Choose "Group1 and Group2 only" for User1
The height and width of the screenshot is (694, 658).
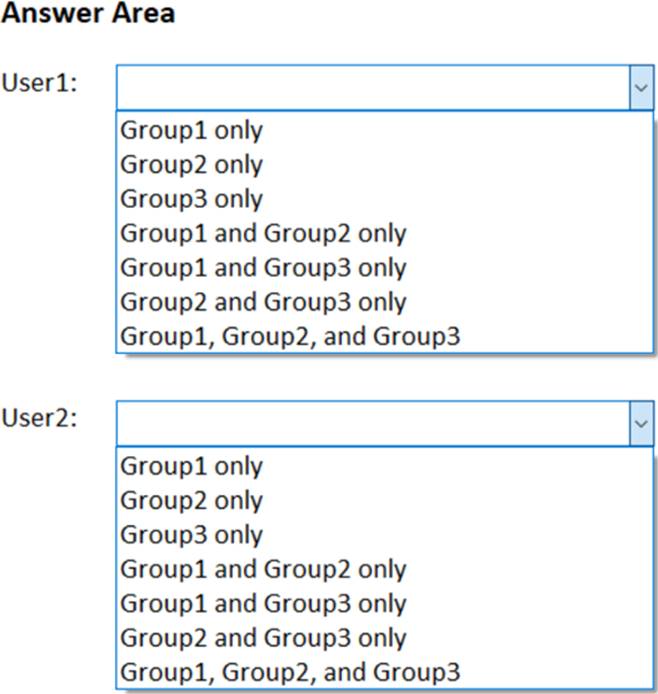click(263, 234)
